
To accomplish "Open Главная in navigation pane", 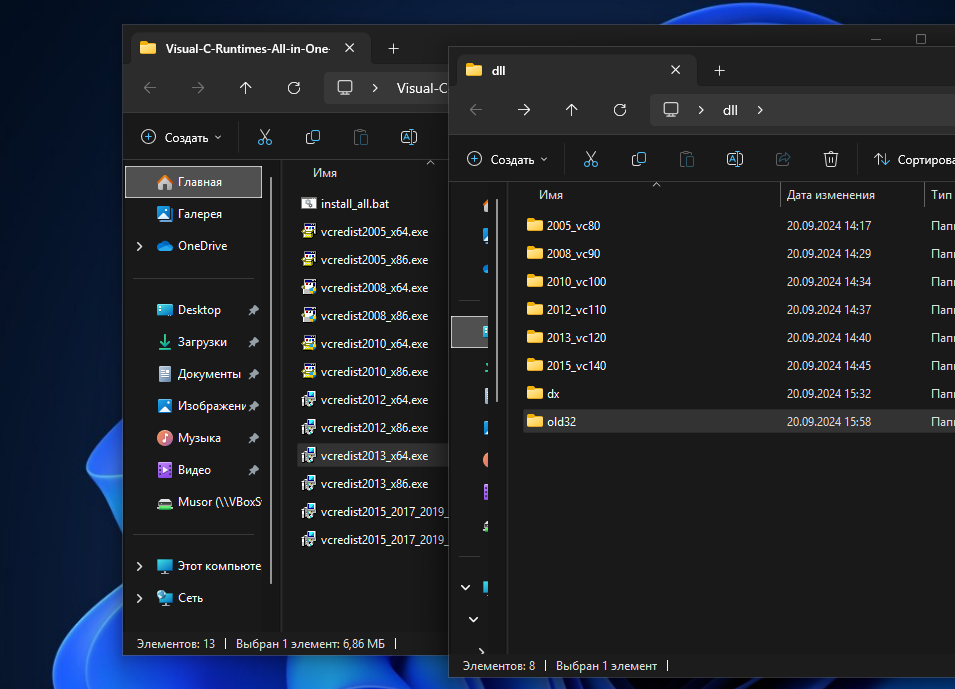I will click(194, 182).
